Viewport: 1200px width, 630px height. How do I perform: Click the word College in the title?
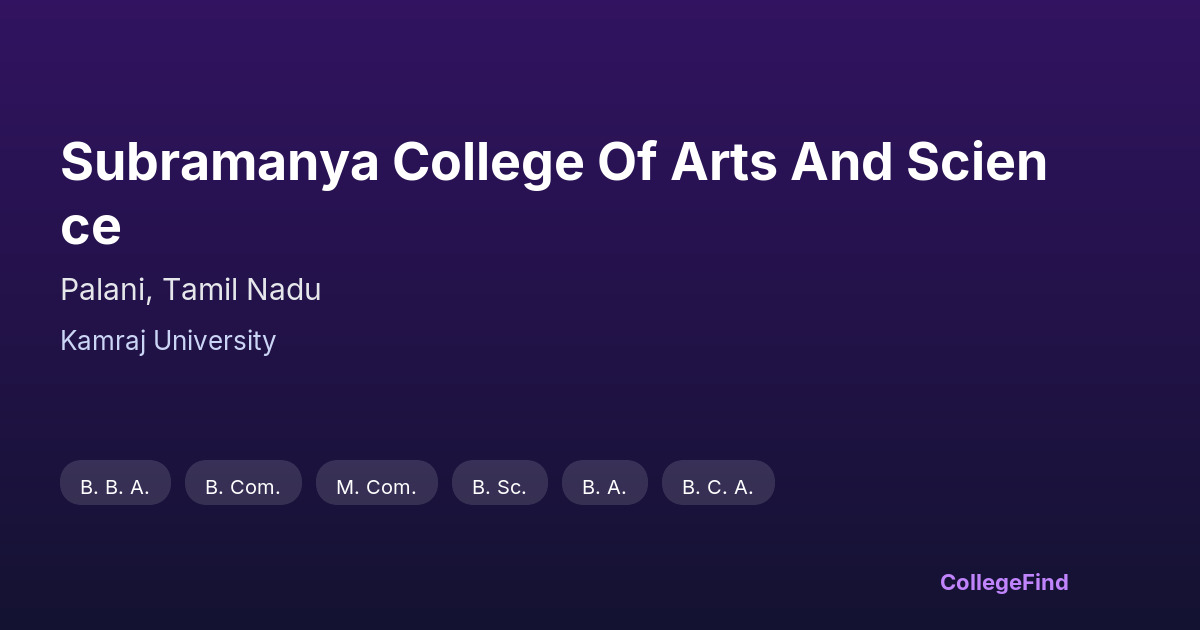(487, 163)
